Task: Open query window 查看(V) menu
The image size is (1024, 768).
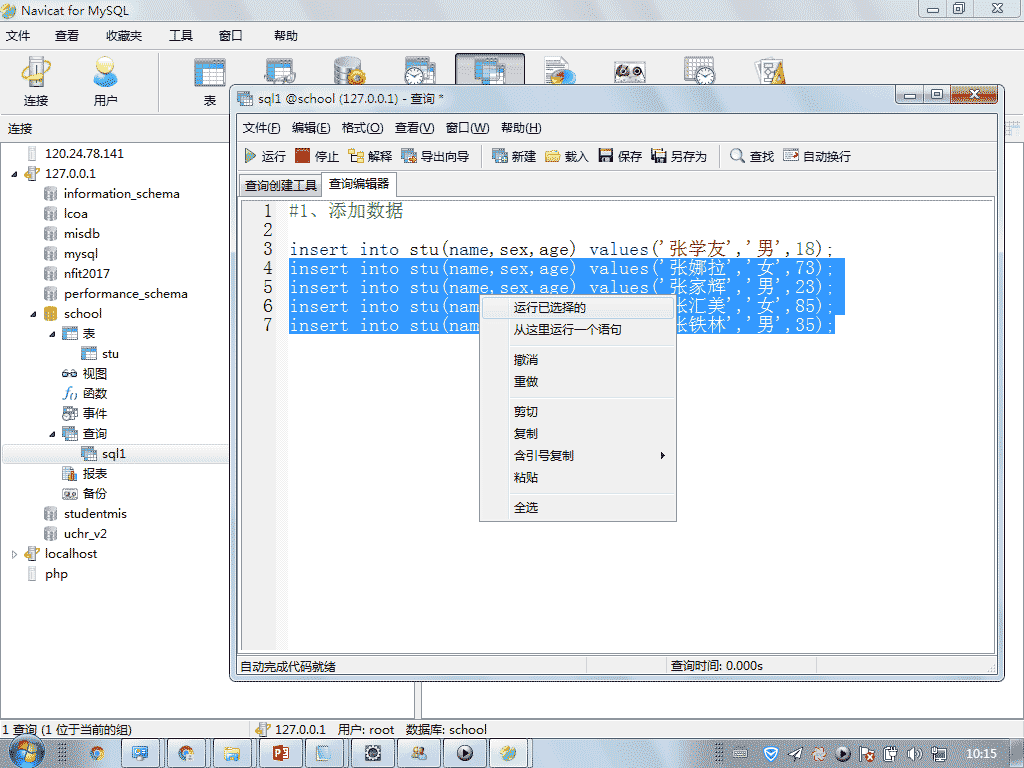Action: pos(414,128)
